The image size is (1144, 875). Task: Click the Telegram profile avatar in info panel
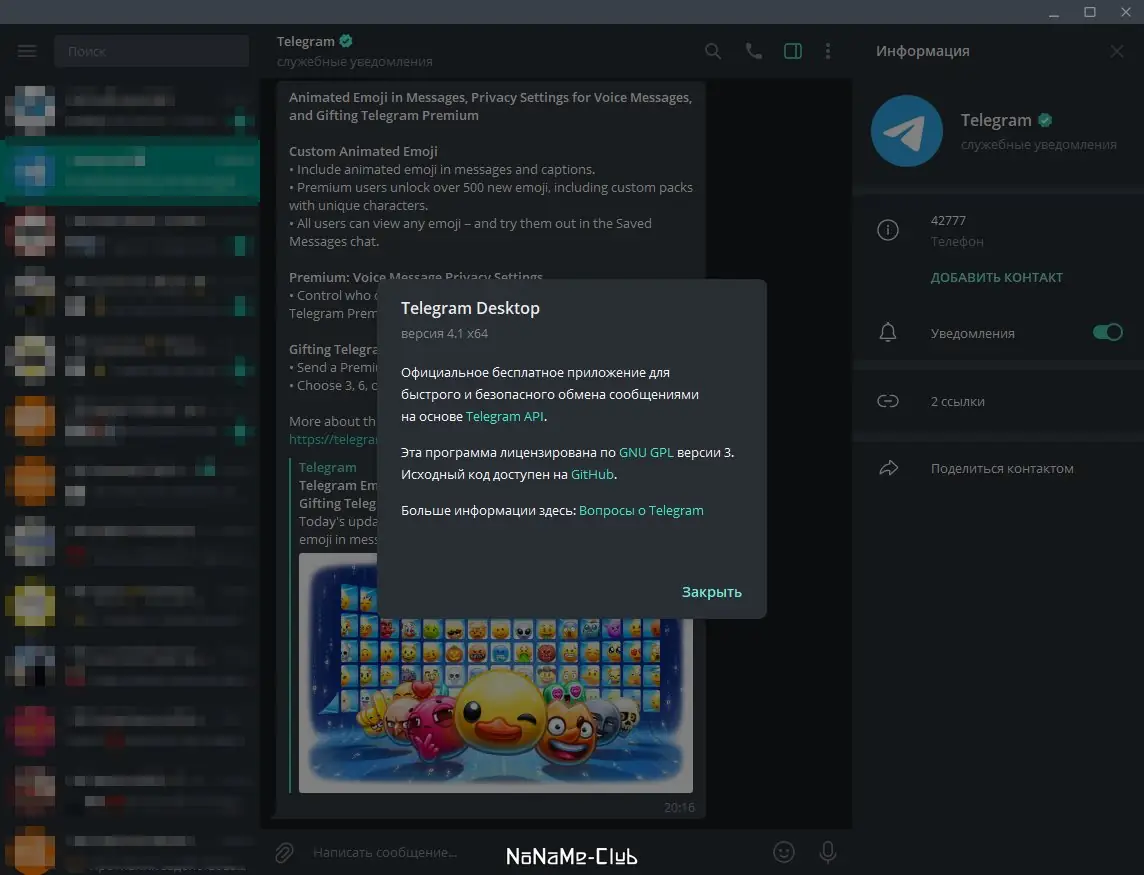pos(906,131)
